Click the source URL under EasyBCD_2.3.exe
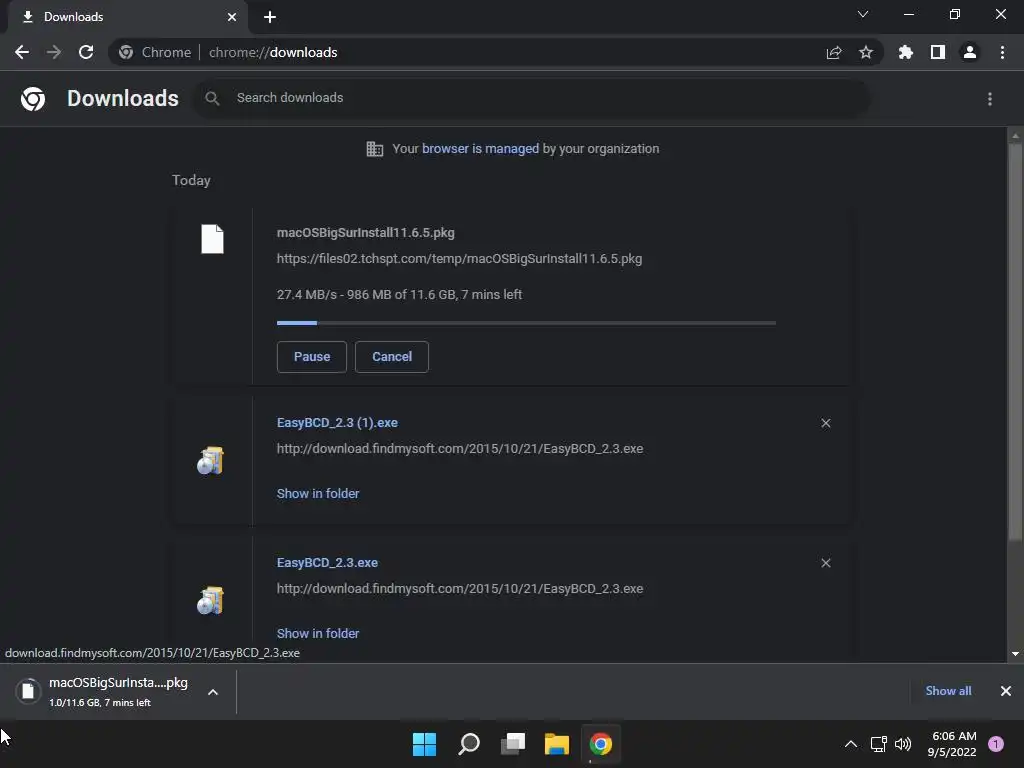Image resolution: width=1024 pixels, height=768 pixels. tap(460, 588)
